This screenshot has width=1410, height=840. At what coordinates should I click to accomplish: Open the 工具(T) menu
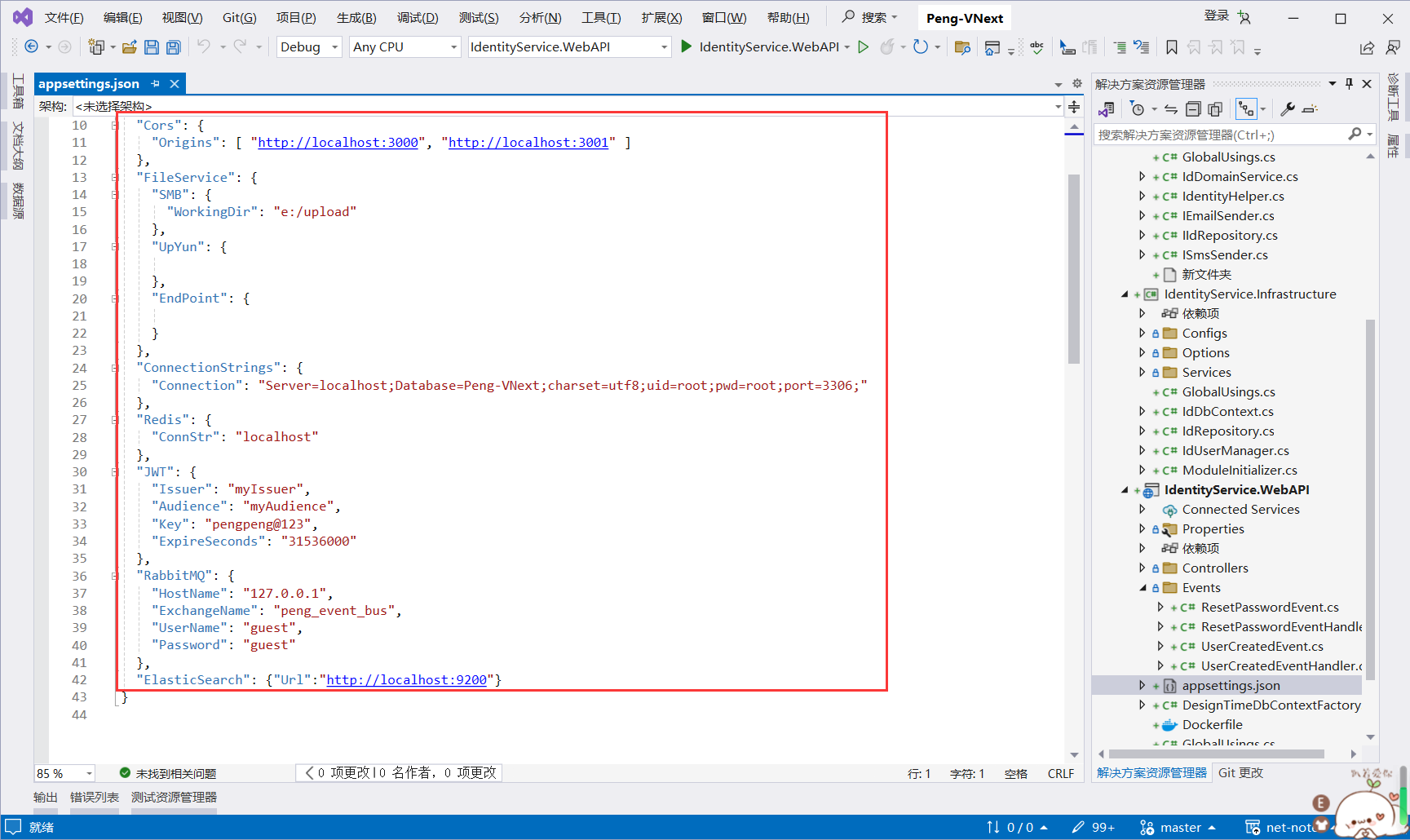[601, 18]
